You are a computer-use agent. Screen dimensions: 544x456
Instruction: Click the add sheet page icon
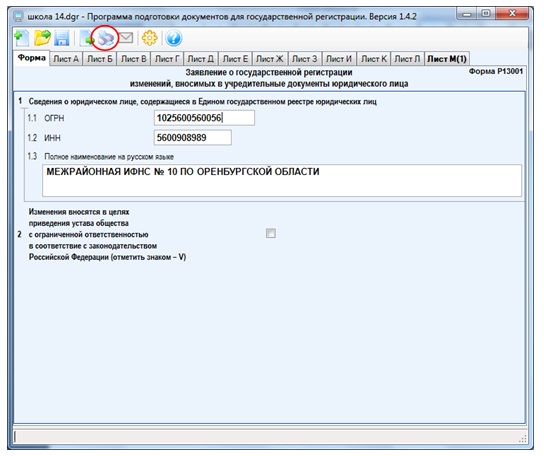86,38
